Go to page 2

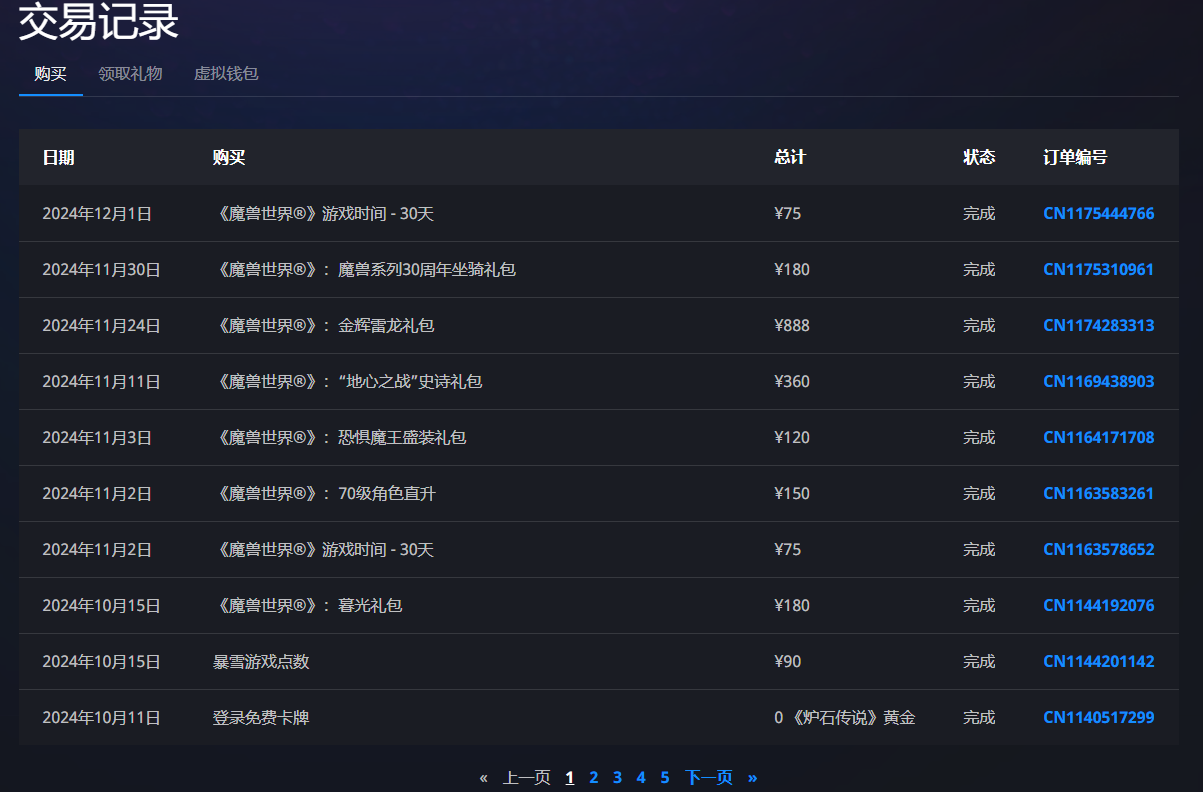coord(594,778)
